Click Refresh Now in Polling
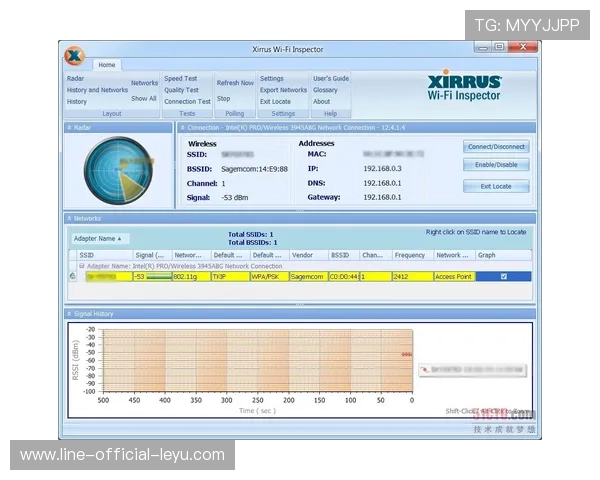This screenshot has width=600, height=480. tap(235, 83)
